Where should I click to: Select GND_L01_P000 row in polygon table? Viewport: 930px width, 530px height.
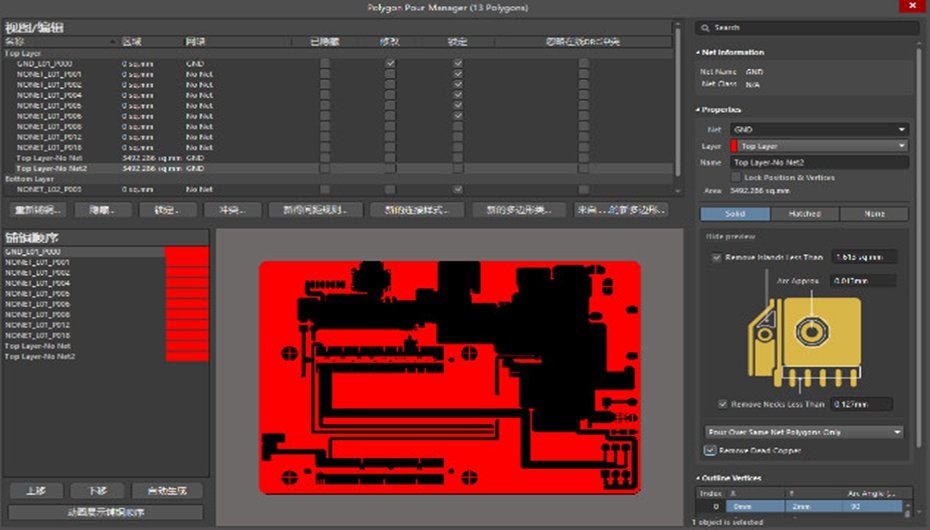point(339,63)
